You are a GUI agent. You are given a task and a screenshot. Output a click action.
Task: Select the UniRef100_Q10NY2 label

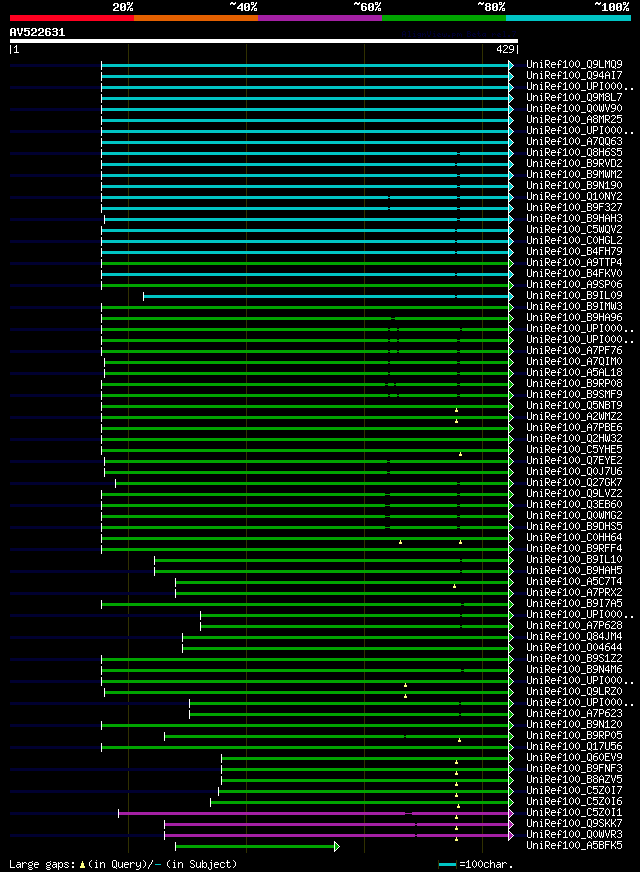(x=574, y=196)
